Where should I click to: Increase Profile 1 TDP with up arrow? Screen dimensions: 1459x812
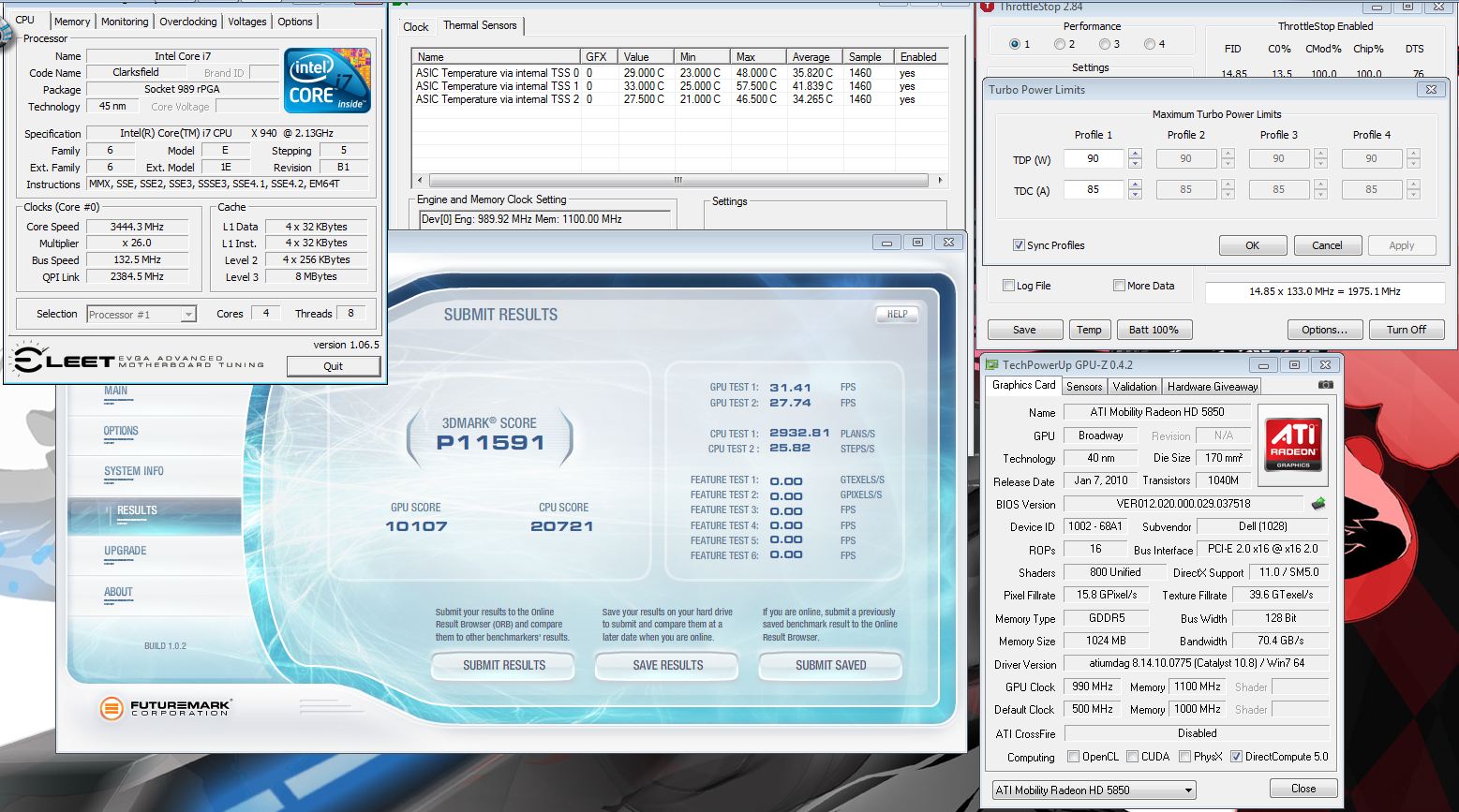[1135, 154]
